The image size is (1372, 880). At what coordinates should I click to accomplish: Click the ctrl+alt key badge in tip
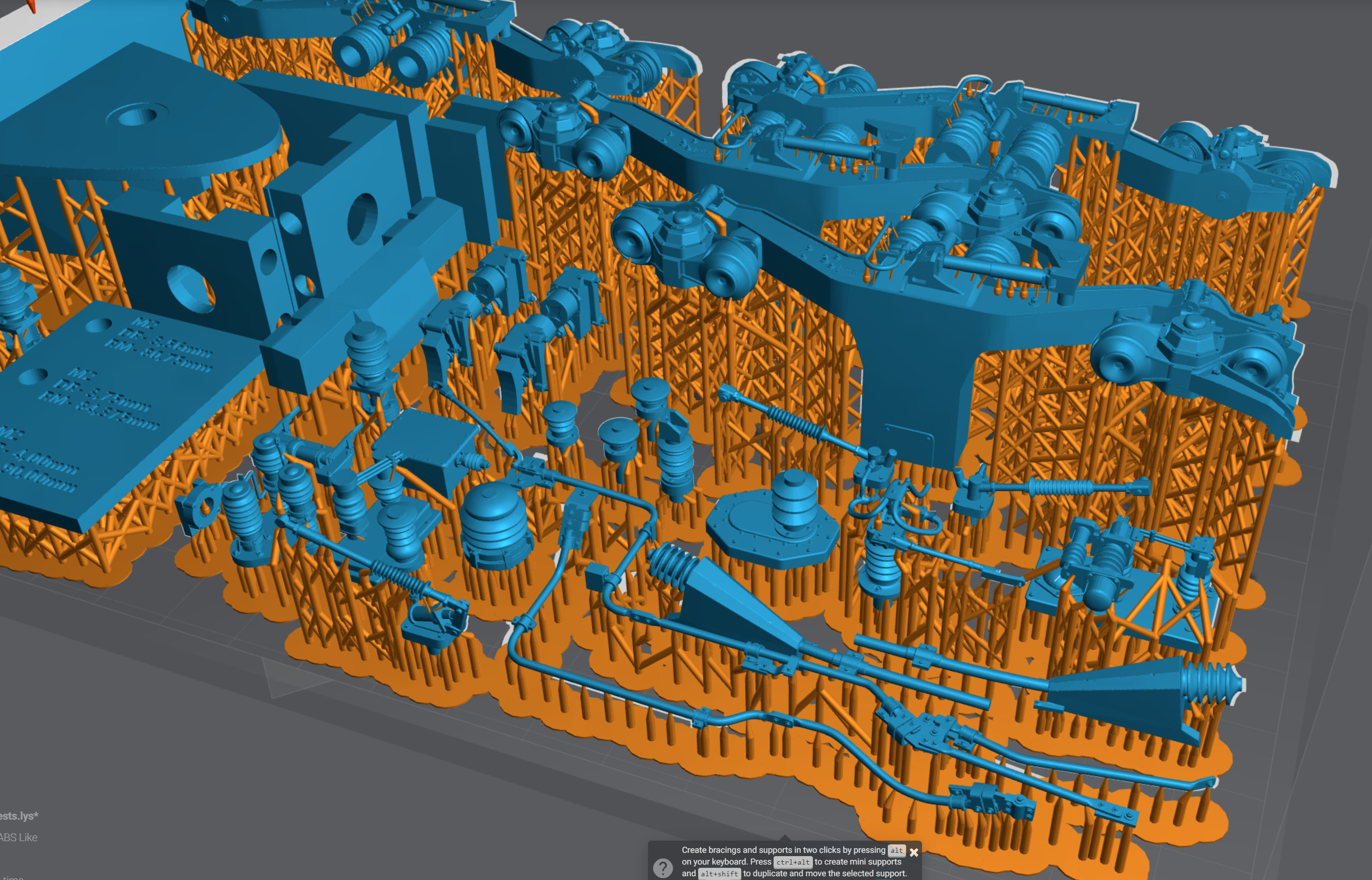coord(793,862)
